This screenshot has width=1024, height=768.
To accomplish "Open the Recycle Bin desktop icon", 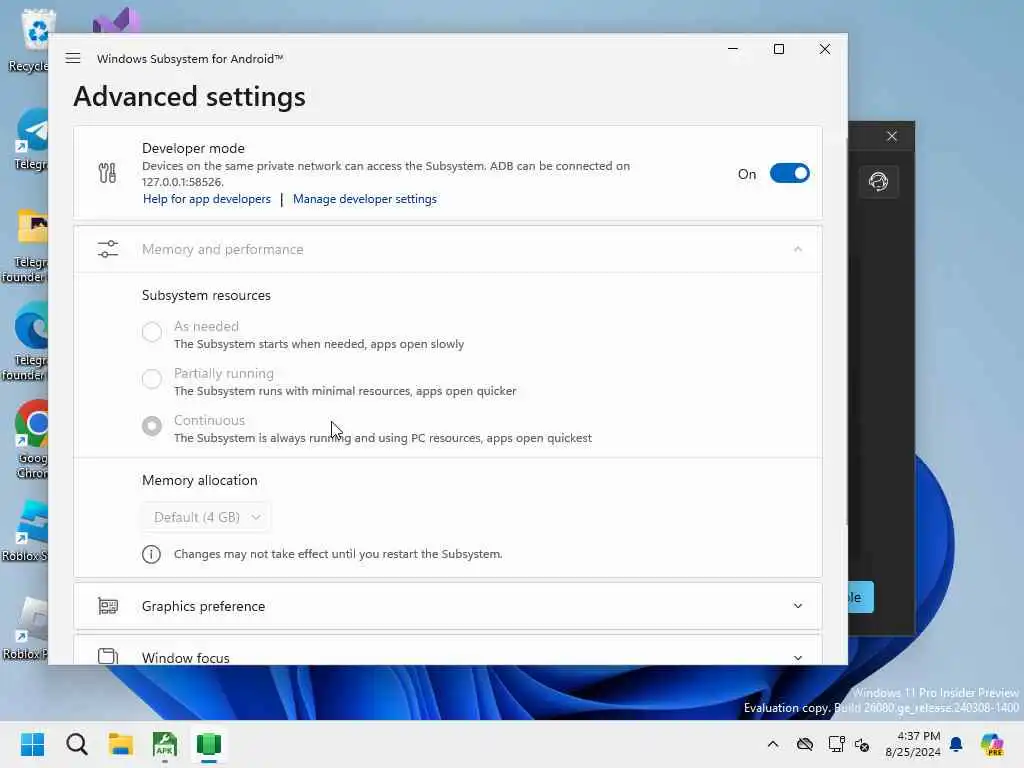I will click(27, 40).
